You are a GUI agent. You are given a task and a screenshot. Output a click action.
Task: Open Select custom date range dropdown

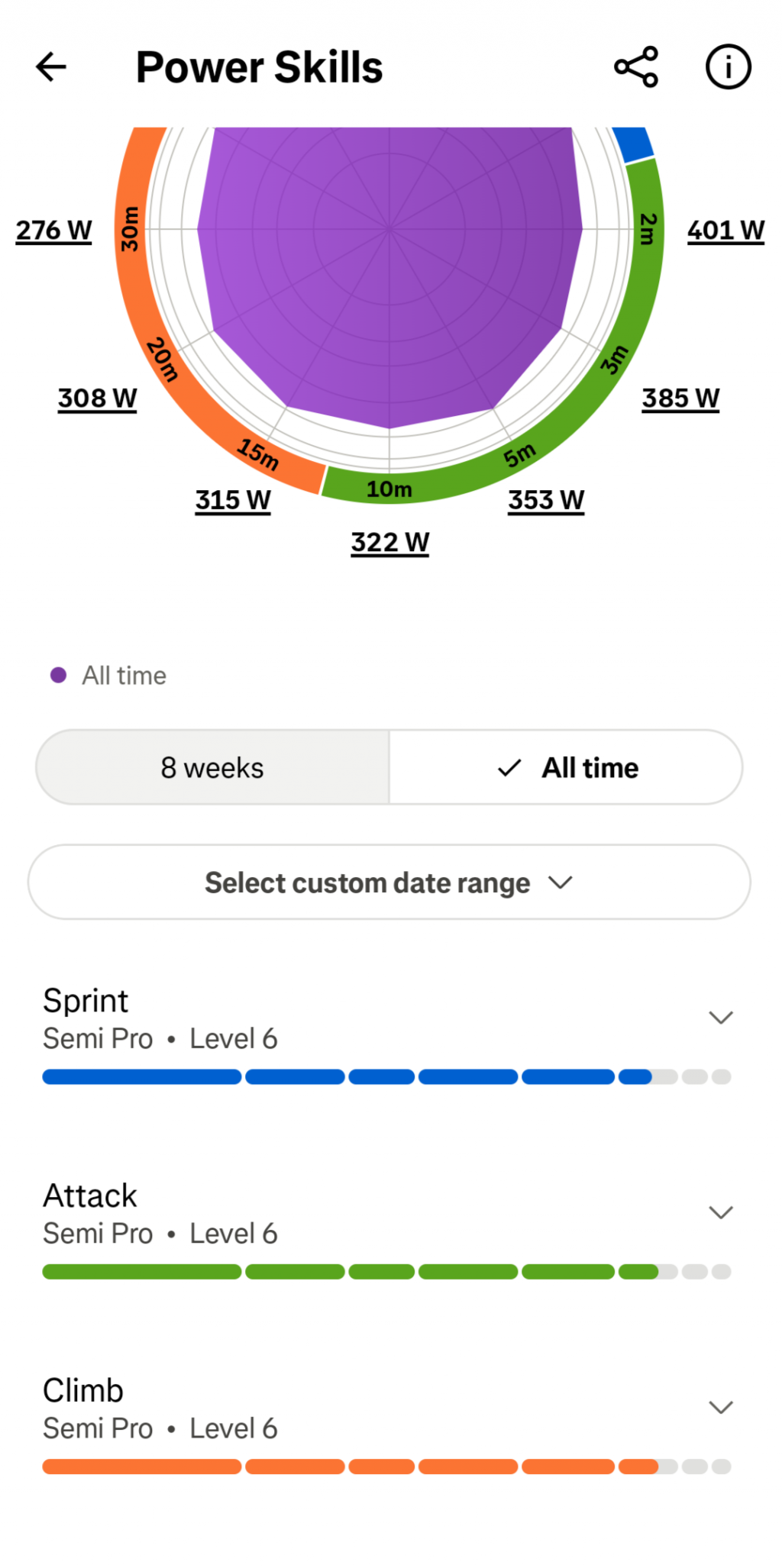click(389, 882)
